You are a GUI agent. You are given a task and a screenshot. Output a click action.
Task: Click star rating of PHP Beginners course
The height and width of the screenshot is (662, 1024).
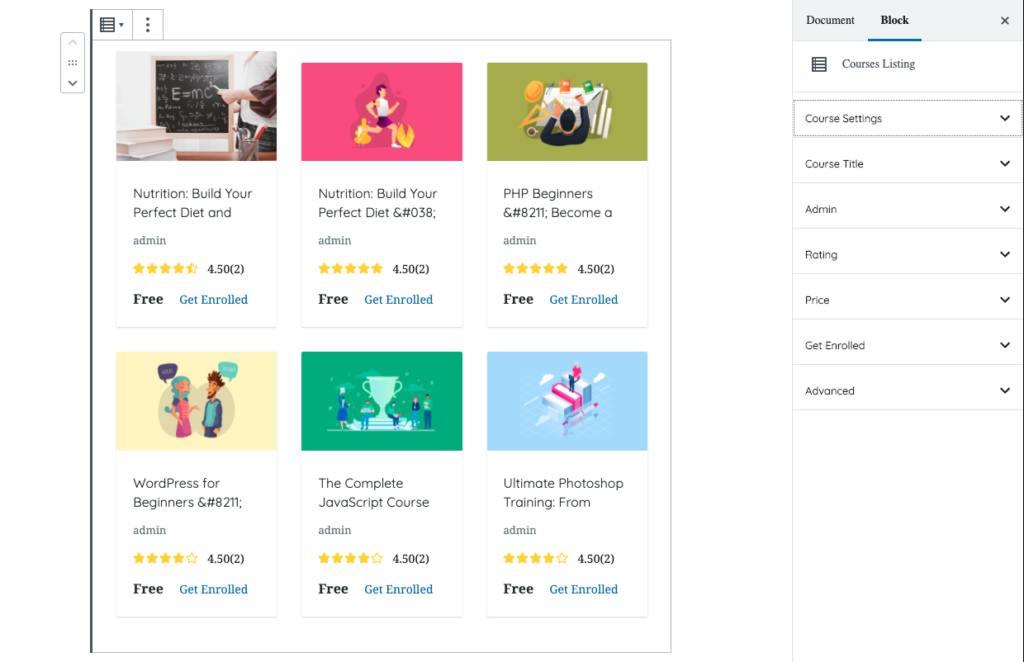pyautogui.click(x=536, y=268)
